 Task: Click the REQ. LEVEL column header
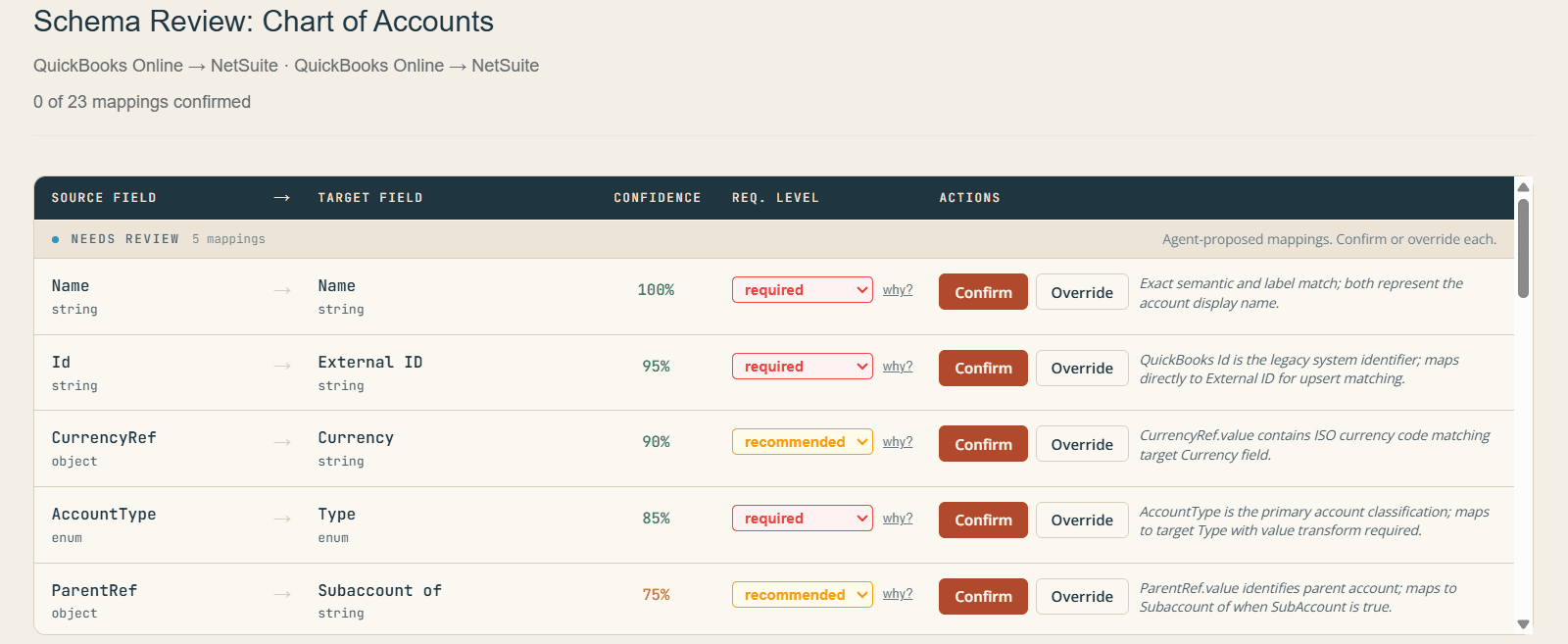pyautogui.click(x=775, y=198)
